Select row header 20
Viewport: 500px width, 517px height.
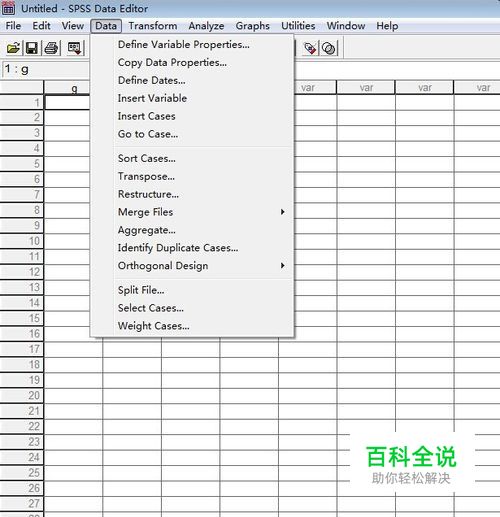[x=22, y=395]
